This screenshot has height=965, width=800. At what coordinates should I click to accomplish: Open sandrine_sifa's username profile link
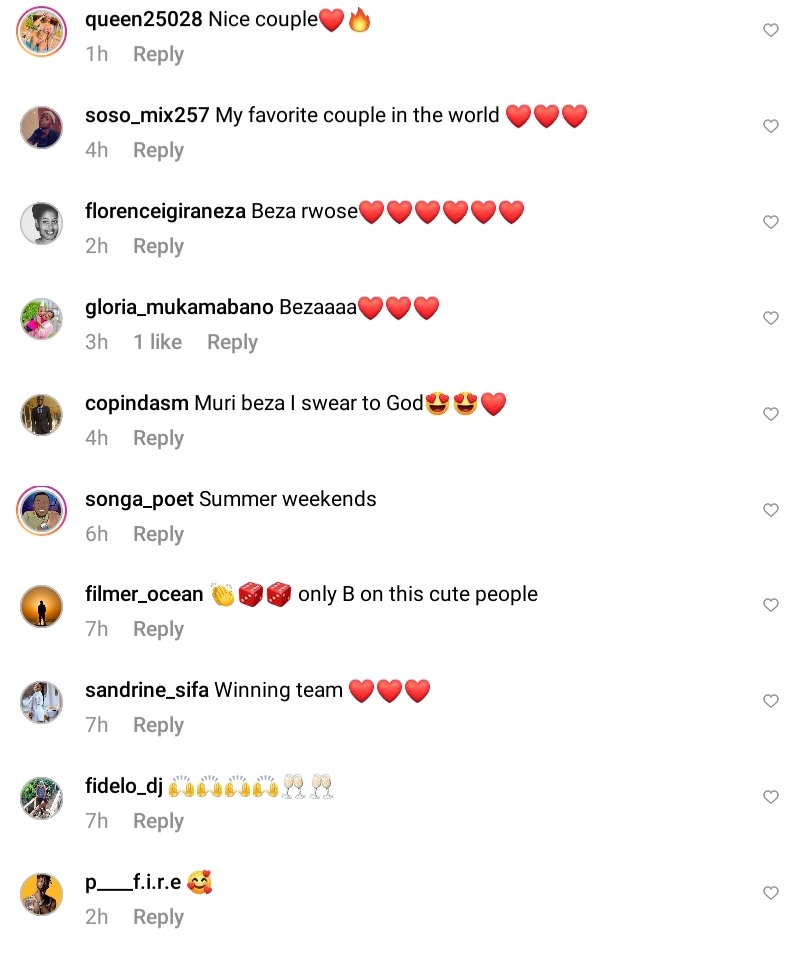click(146, 691)
